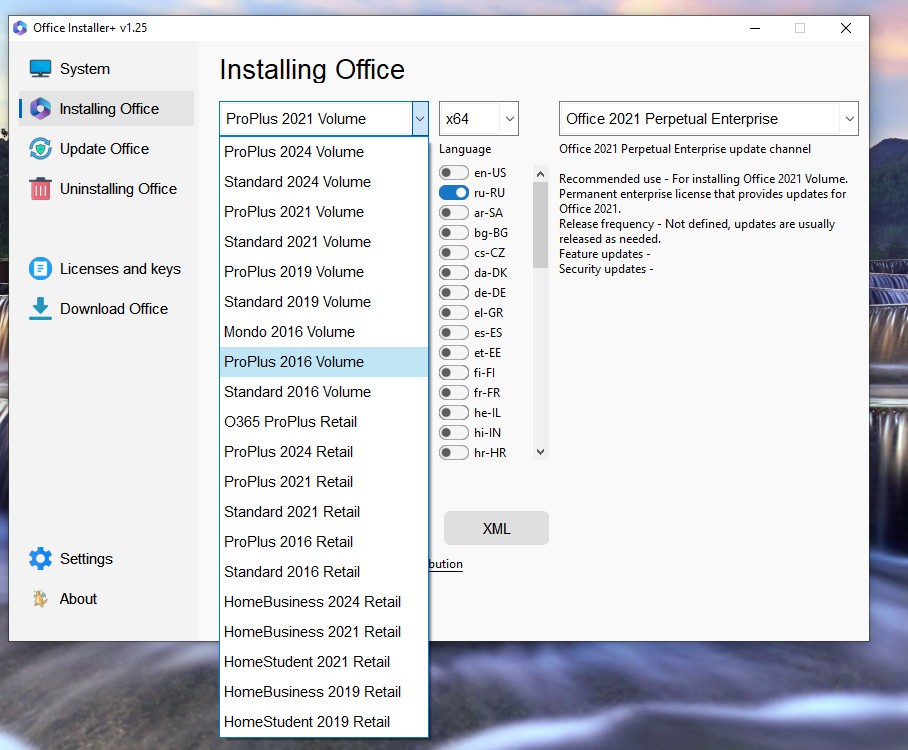Screen dimensions: 908x750
Task: Toggle the de-DE language on
Action: 453,292
